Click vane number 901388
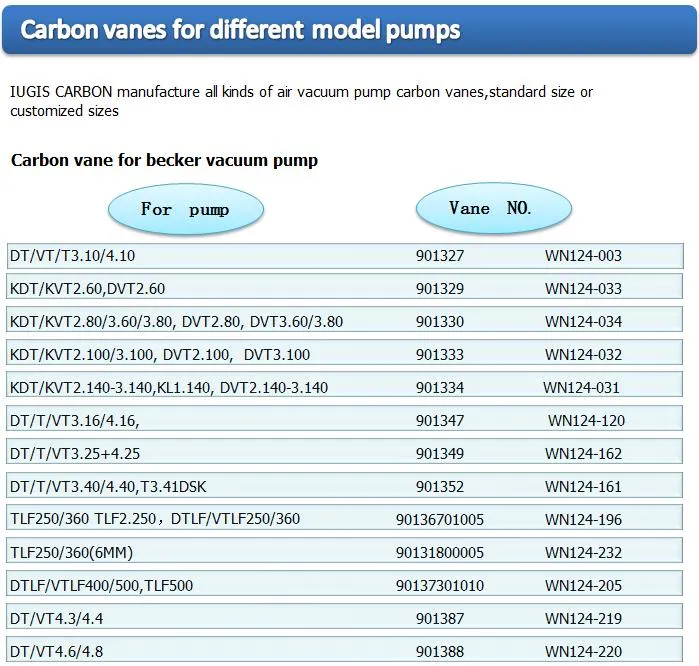The width and height of the screenshot is (699, 666). point(440,652)
